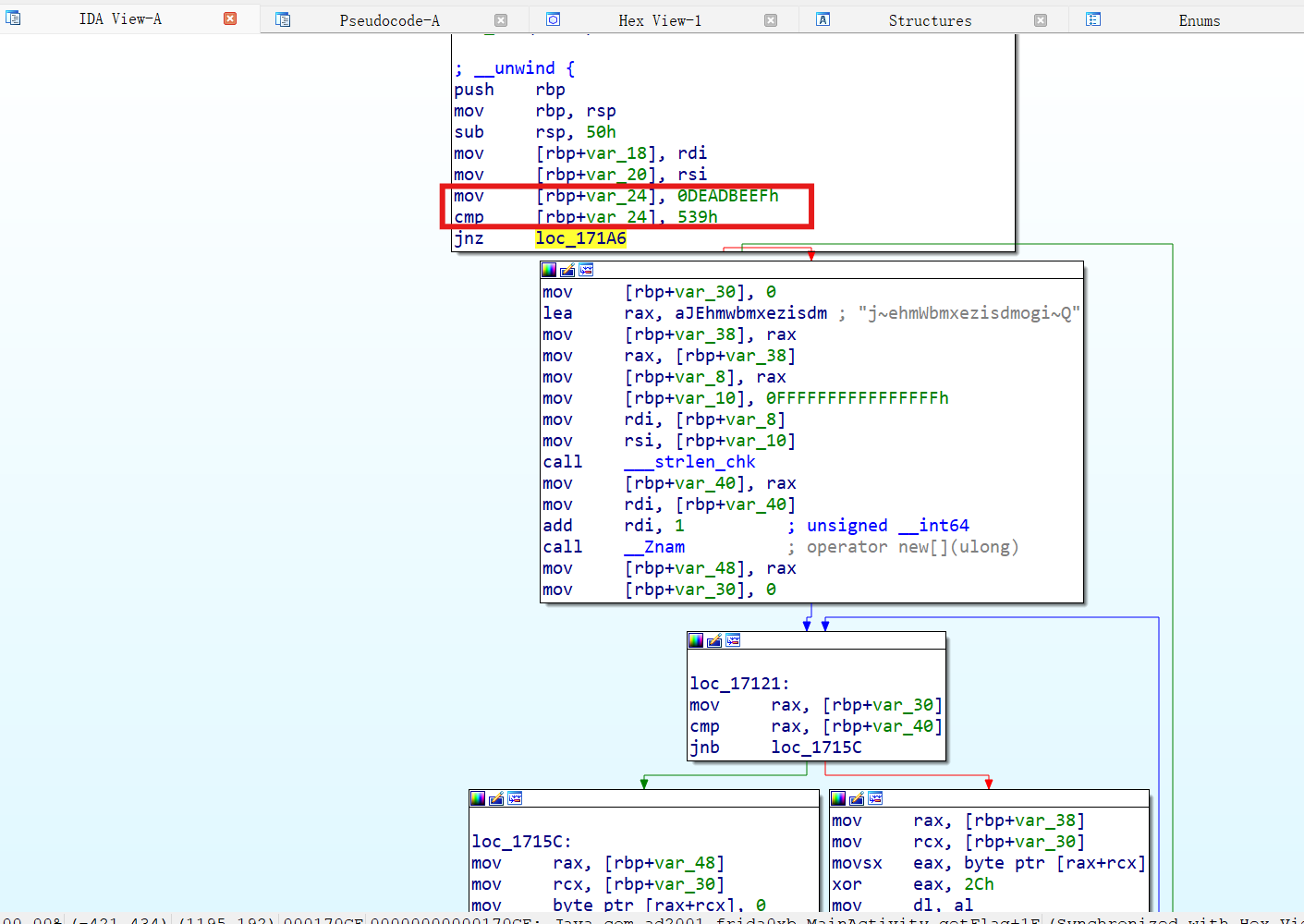The width and height of the screenshot is (1304, 924).
Task: Click the loc_1715C: block label
Action: click(521, 842)
